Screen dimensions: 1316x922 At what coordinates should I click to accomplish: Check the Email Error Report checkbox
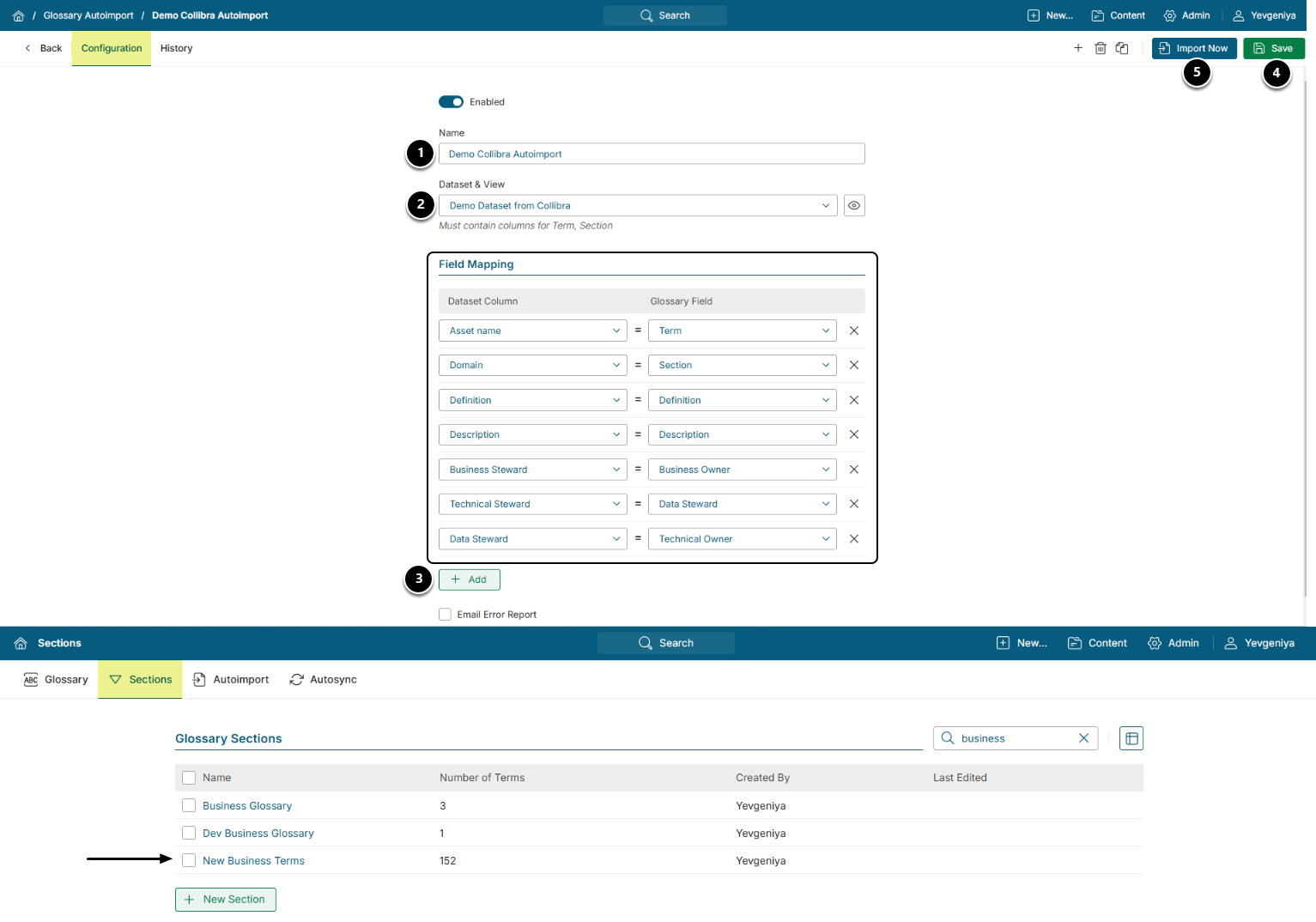(445, 615)
